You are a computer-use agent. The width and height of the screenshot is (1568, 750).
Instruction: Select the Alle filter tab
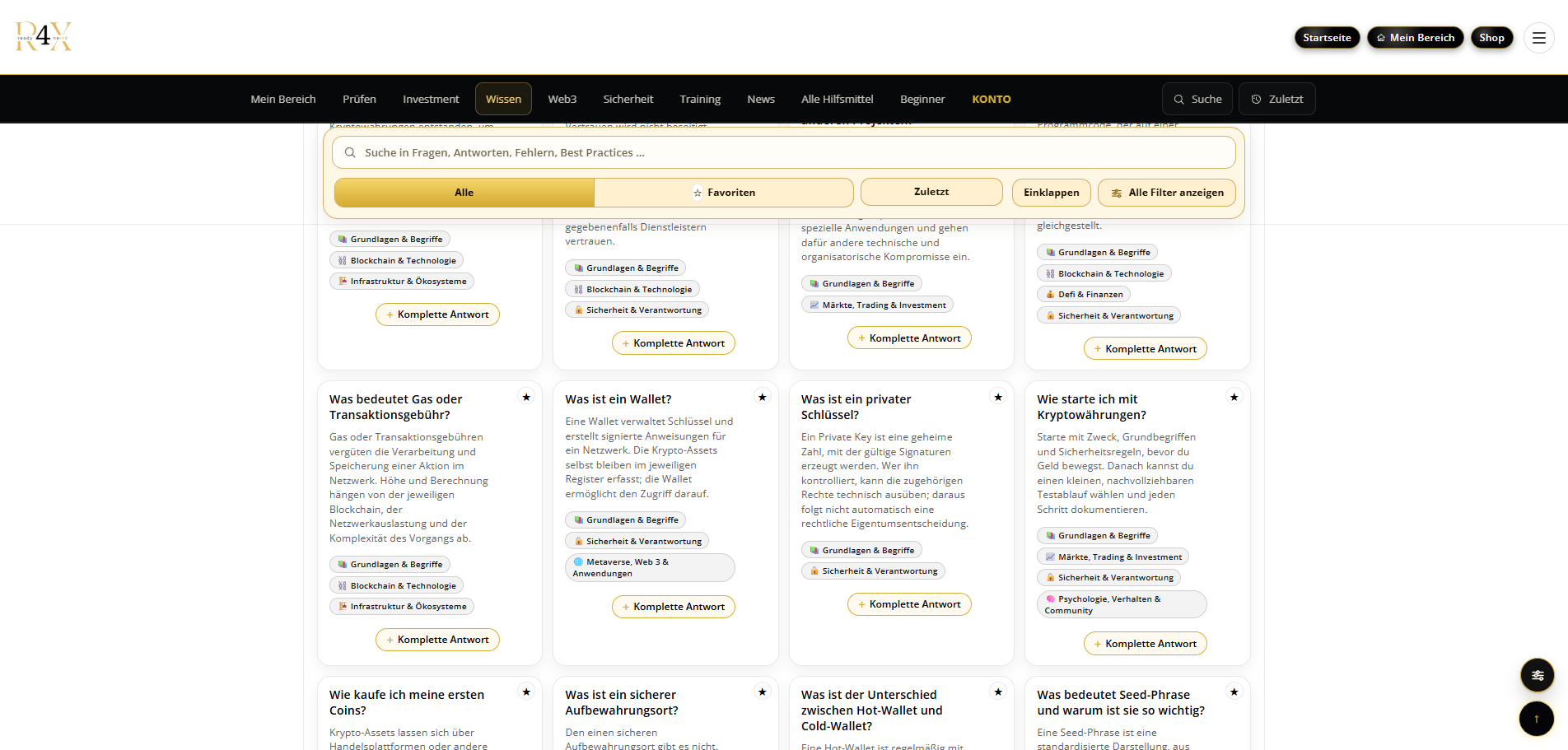click(464, 193)
